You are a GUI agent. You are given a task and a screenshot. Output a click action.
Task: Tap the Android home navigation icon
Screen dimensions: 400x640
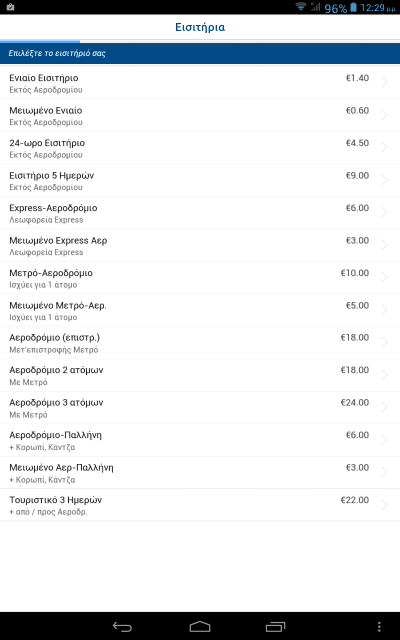click(200, 627)
